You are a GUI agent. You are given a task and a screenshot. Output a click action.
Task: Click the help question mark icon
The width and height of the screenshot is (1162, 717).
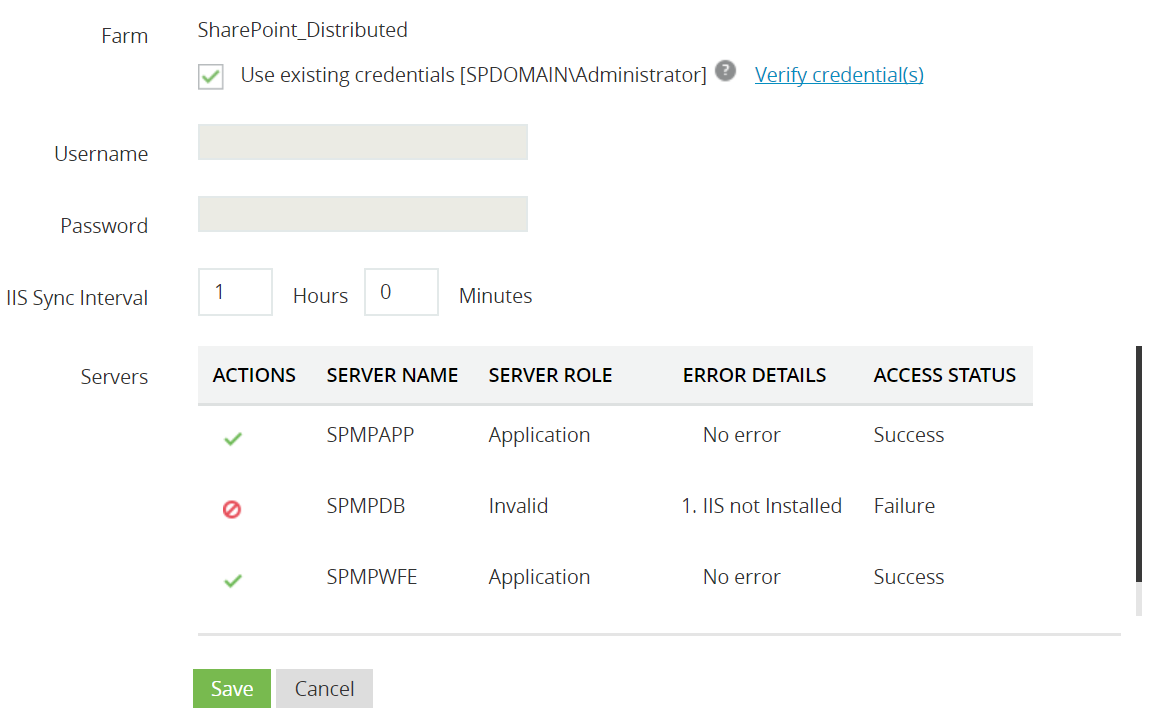(726, 71)
